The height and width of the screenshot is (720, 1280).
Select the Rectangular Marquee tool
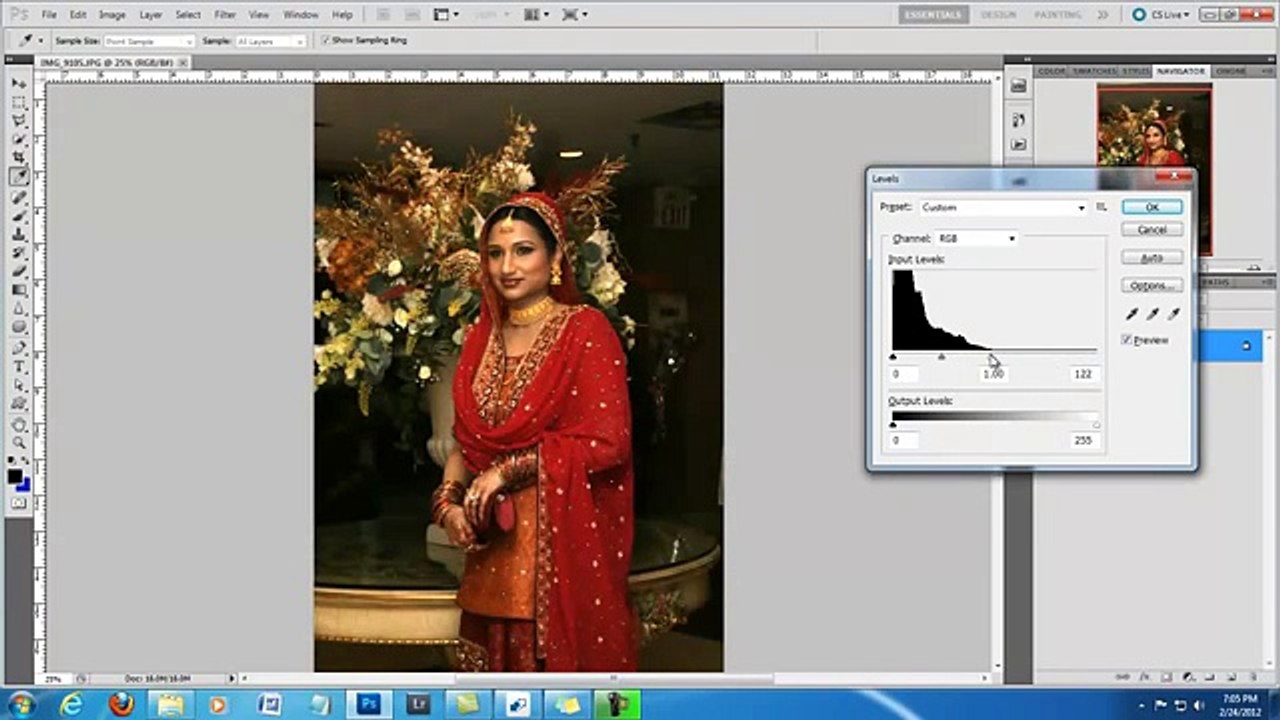coord(19,101)
